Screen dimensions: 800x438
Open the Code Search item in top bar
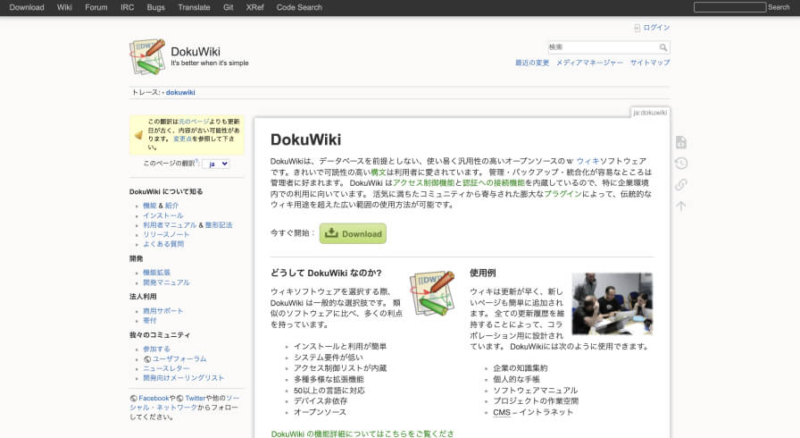(x=300, y=7)
